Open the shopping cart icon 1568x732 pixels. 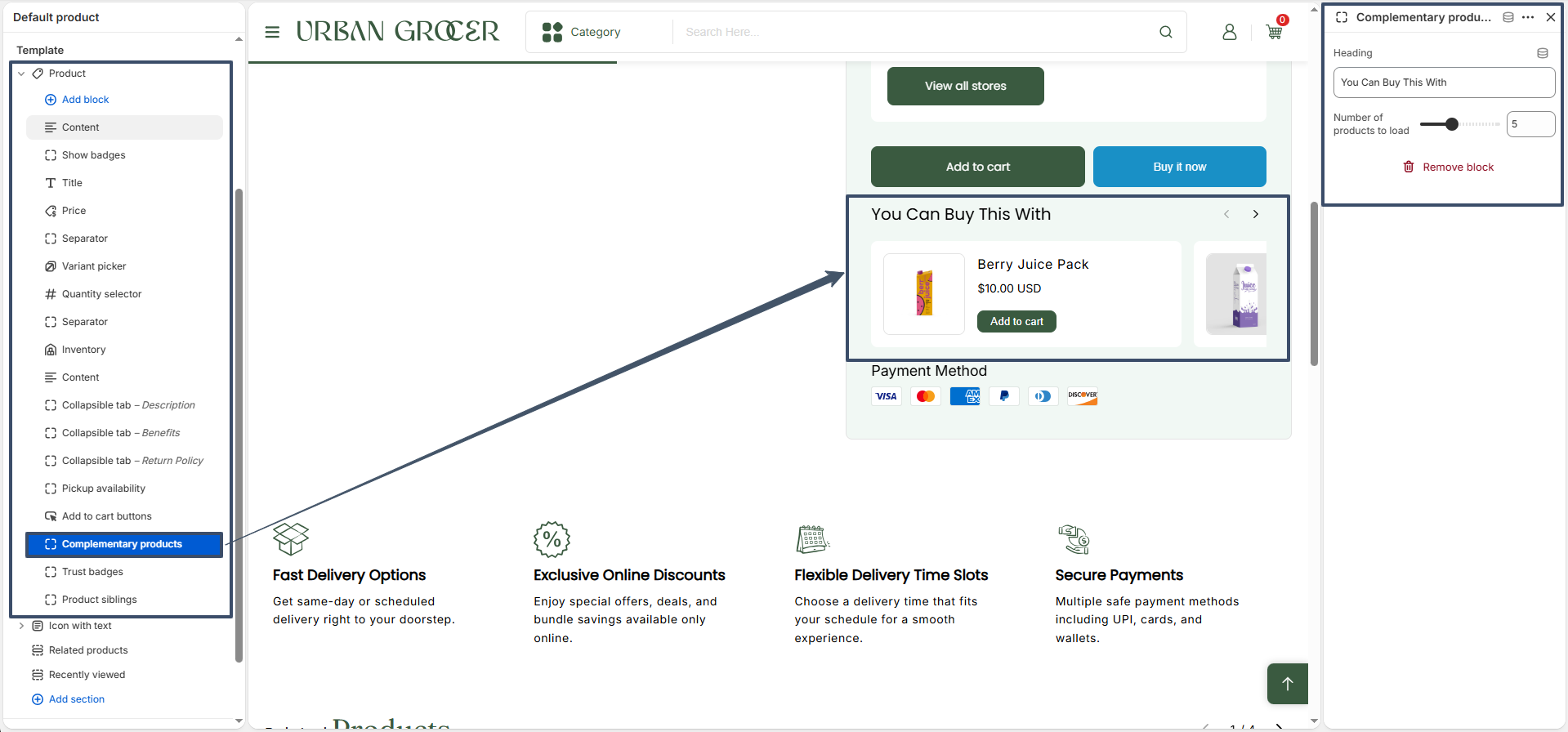tap(1274, 32)
